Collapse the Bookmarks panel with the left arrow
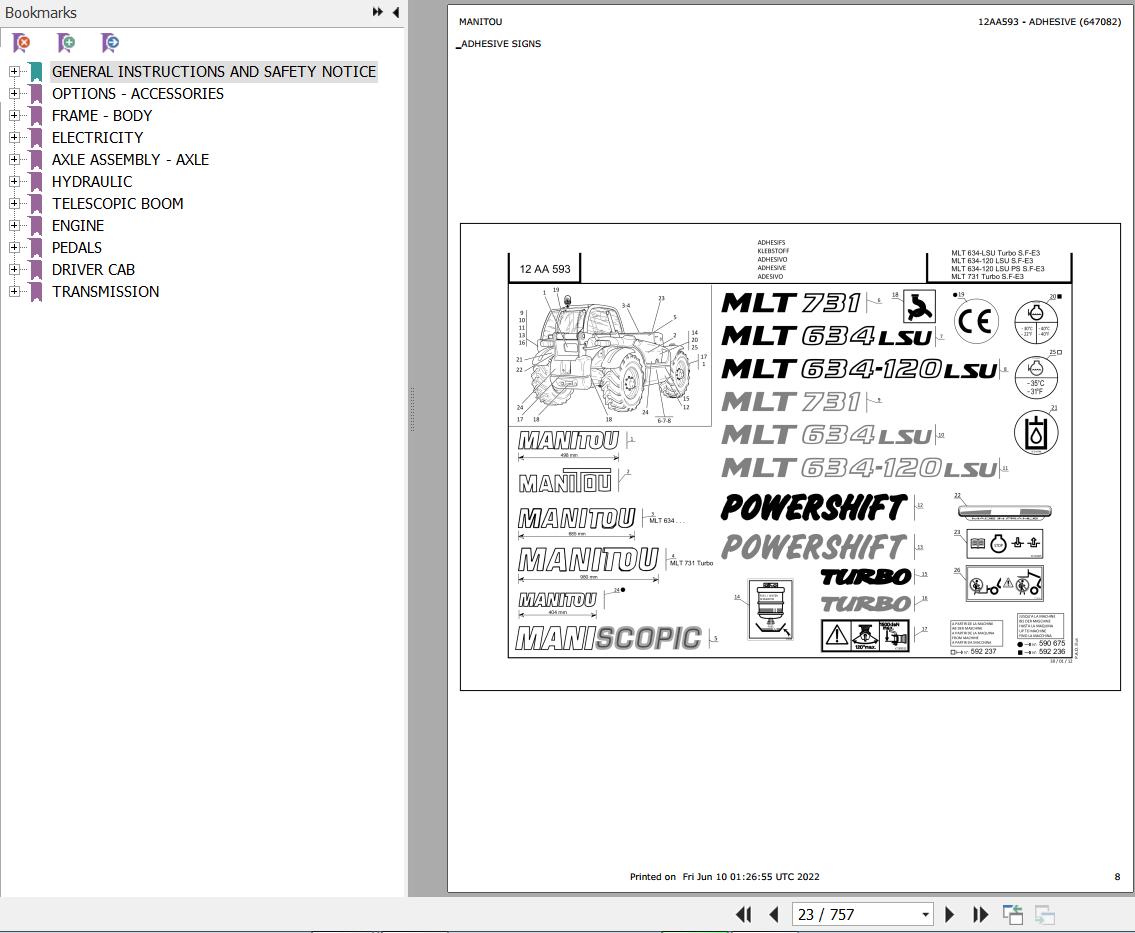This screenshot has width=1135, height=933. [x=396, y=12]
